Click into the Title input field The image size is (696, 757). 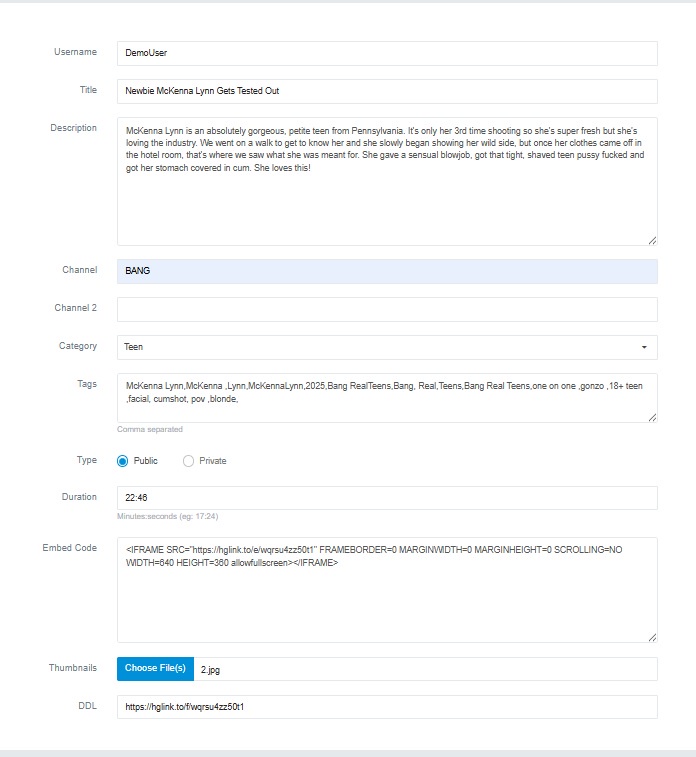(387, 91)
